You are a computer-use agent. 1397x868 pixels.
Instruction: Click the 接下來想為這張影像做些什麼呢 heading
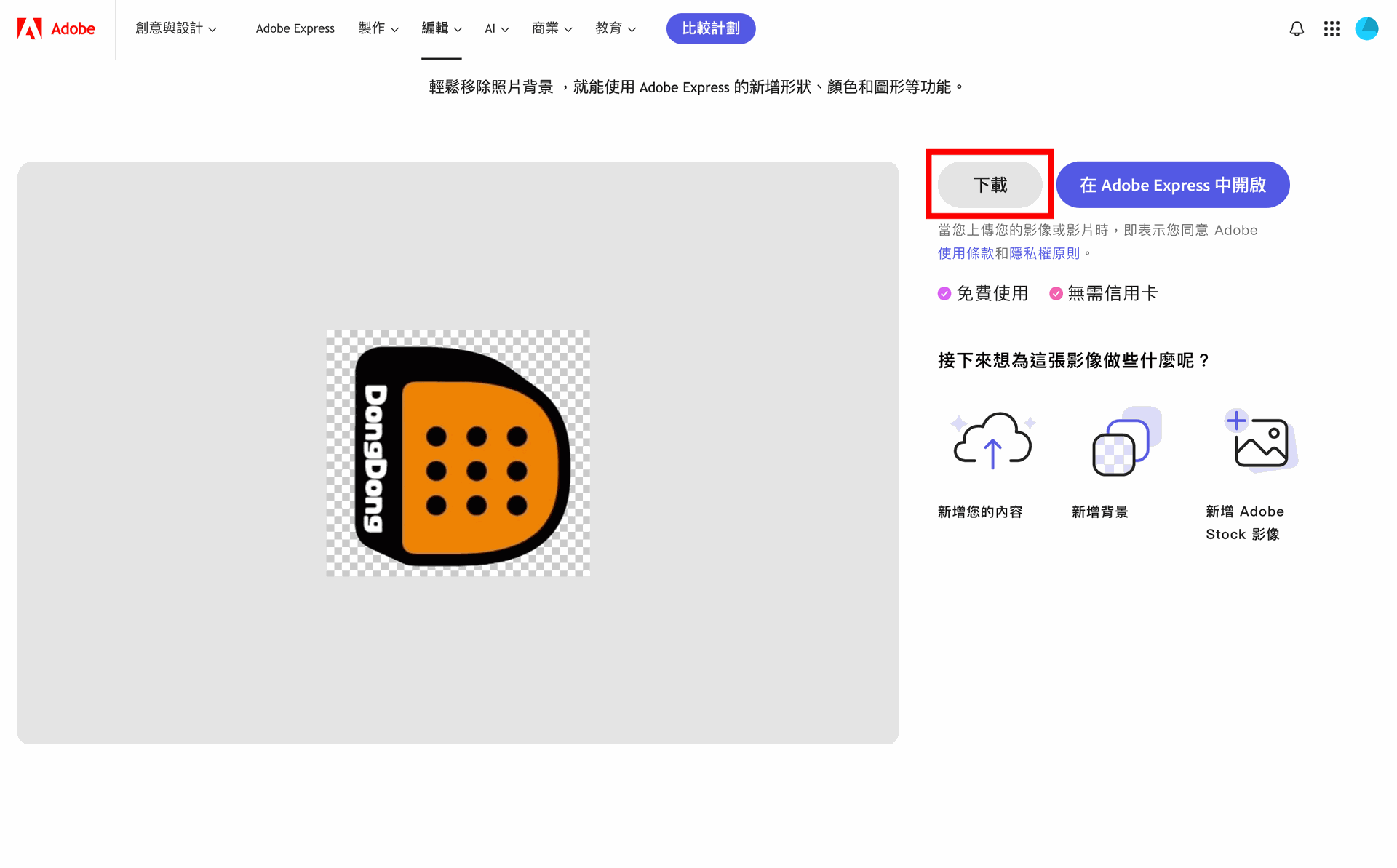[1074, 360]
